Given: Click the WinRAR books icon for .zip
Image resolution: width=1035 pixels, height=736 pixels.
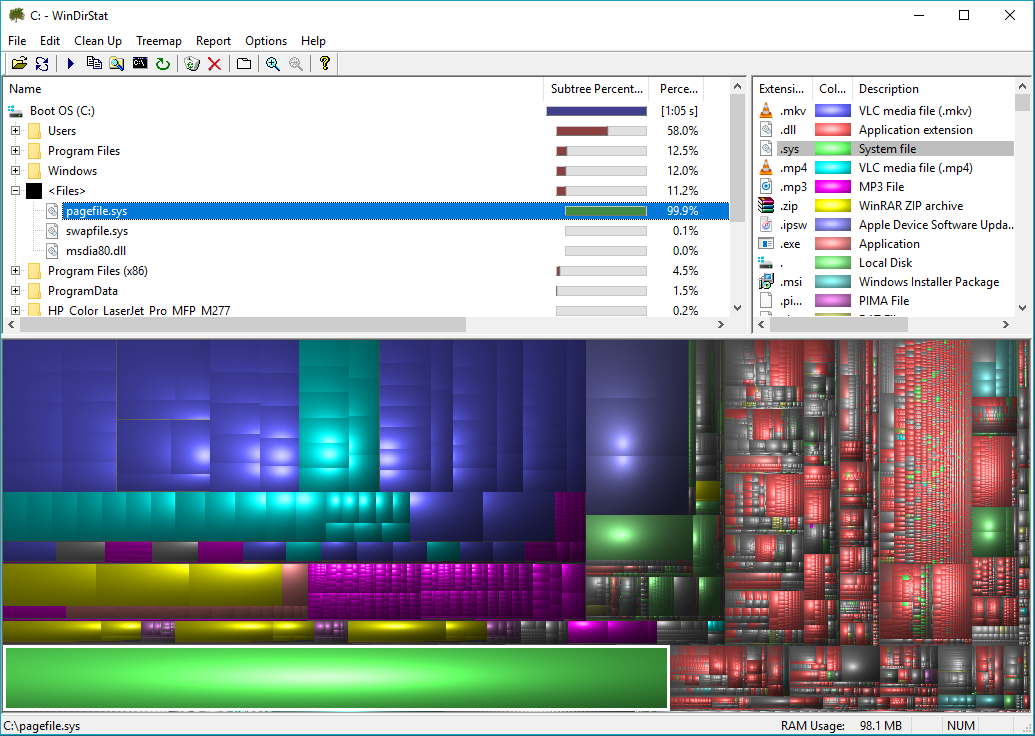Looking at the screenshot, I should 766,205.
